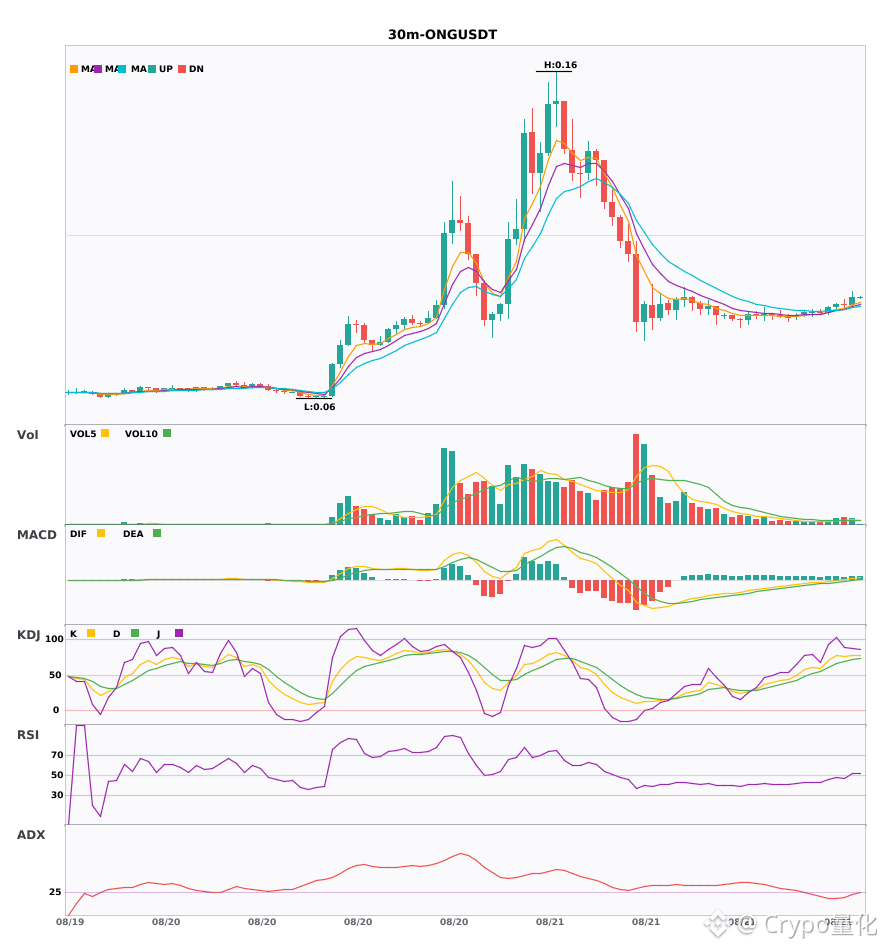Viewport: 885px width, 950px height.
Task: Select the RSI panel label
Action: pos(28,734)
